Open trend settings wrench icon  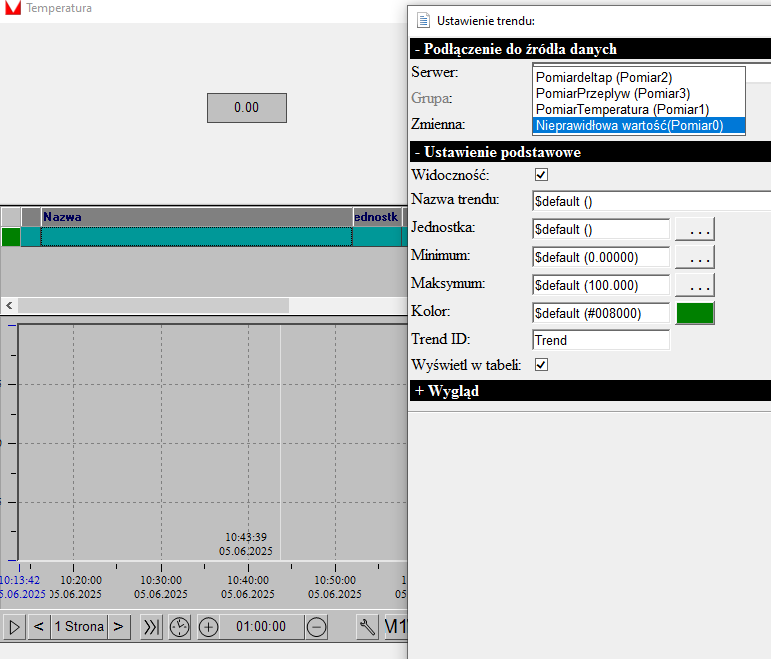(x=367, y=627)
